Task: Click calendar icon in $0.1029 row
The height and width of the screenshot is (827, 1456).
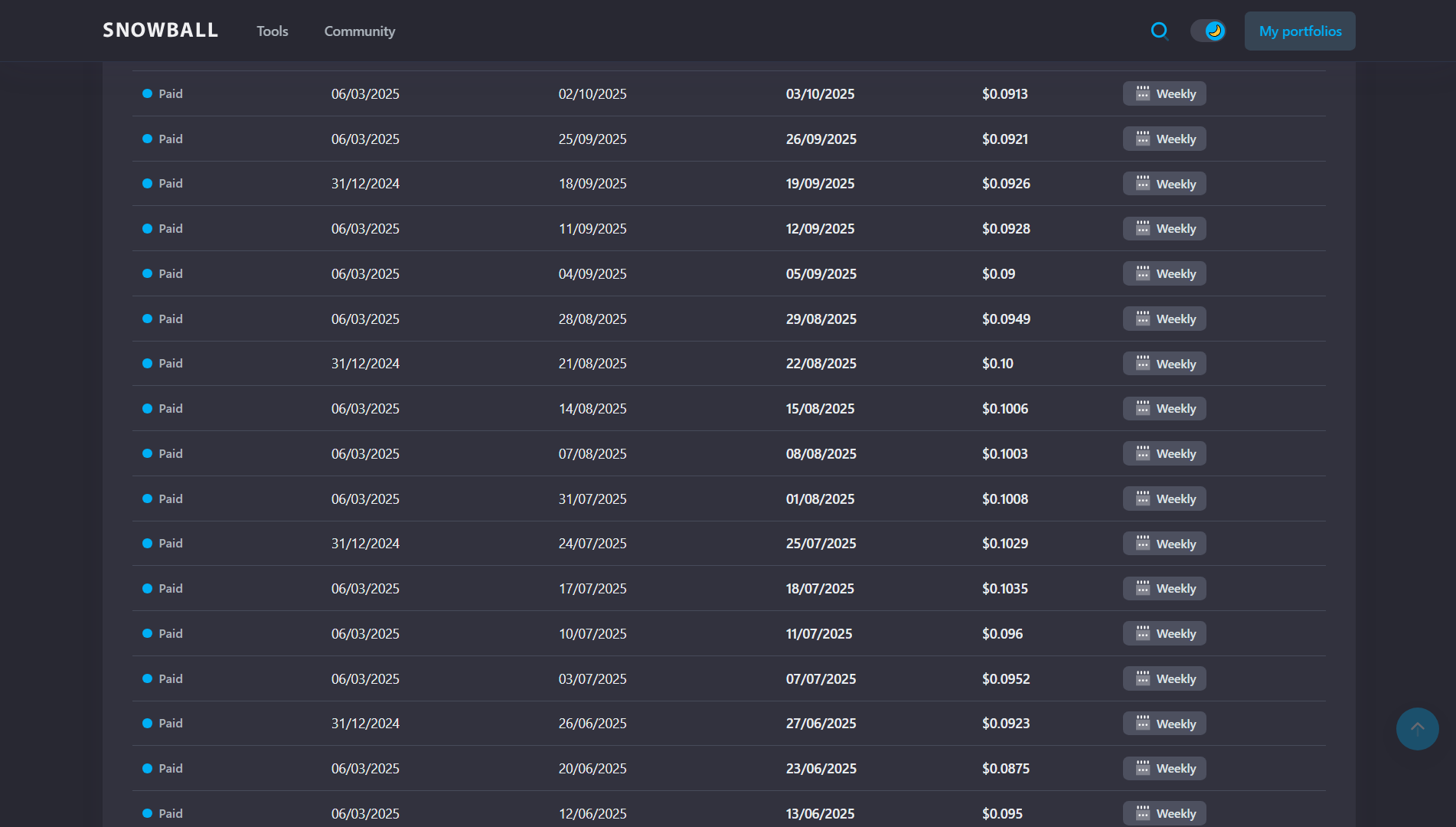Action: [x=1142, y=543]
